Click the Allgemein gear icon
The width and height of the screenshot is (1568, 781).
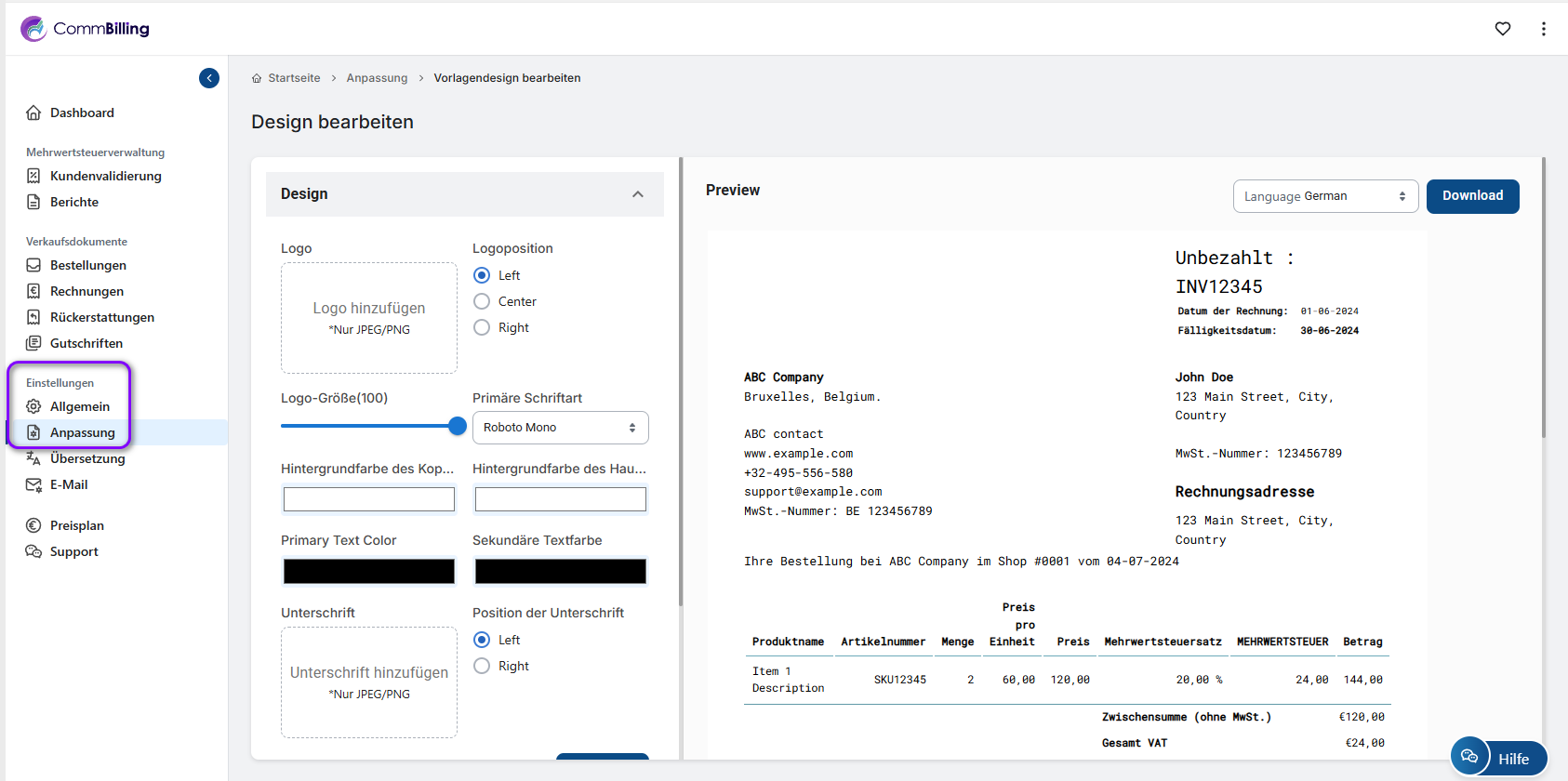click(33, 406)
